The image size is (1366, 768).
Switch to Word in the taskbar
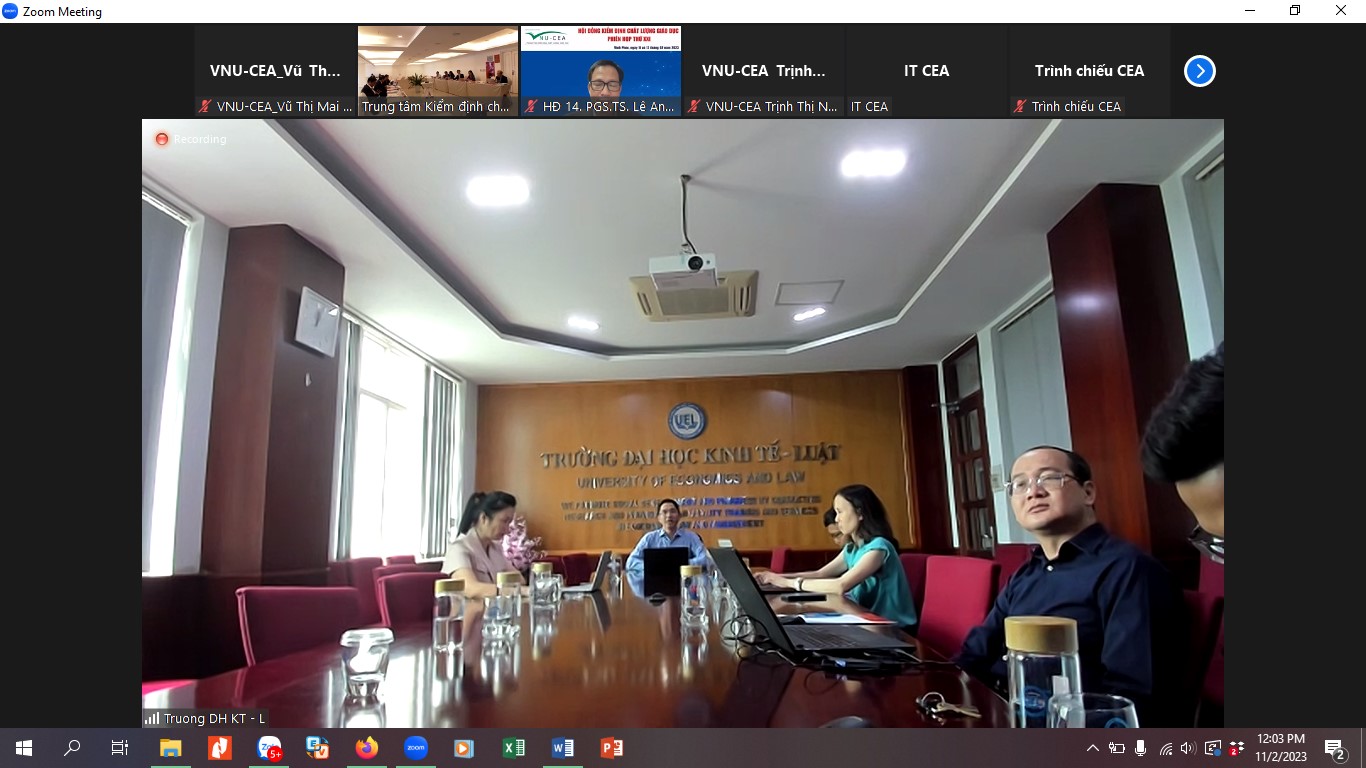pyautogui.click(x=562, y=748)
